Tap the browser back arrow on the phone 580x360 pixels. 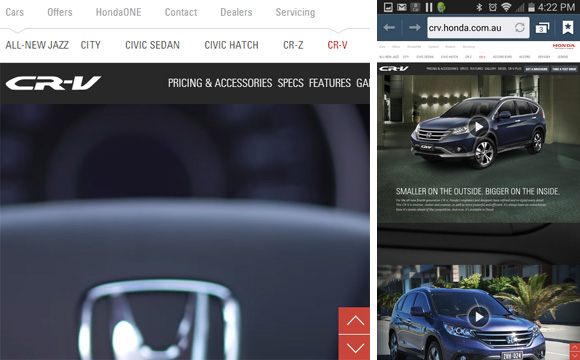(x=389, y=27)
